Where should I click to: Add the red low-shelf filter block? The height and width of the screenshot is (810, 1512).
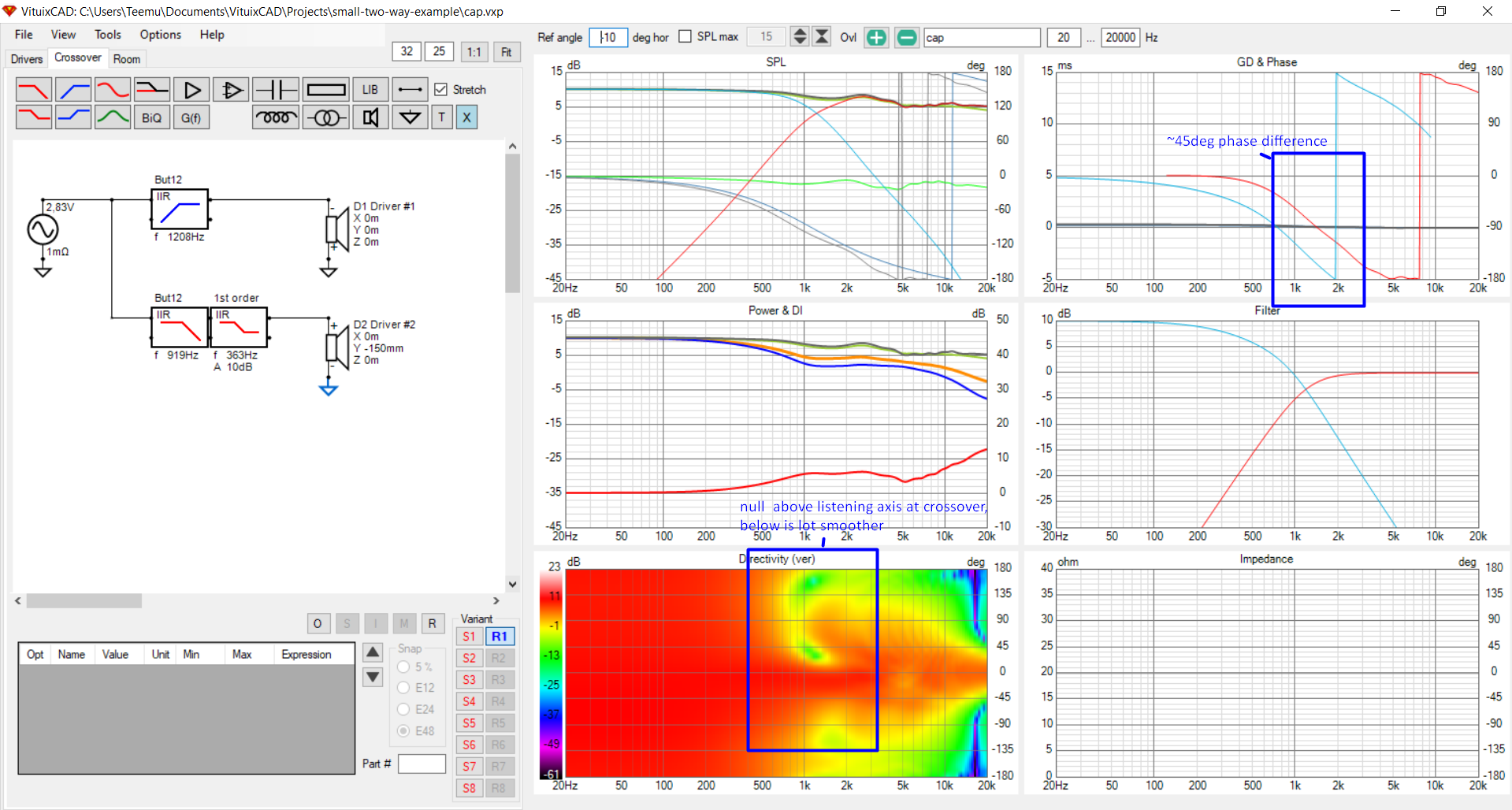33,117
